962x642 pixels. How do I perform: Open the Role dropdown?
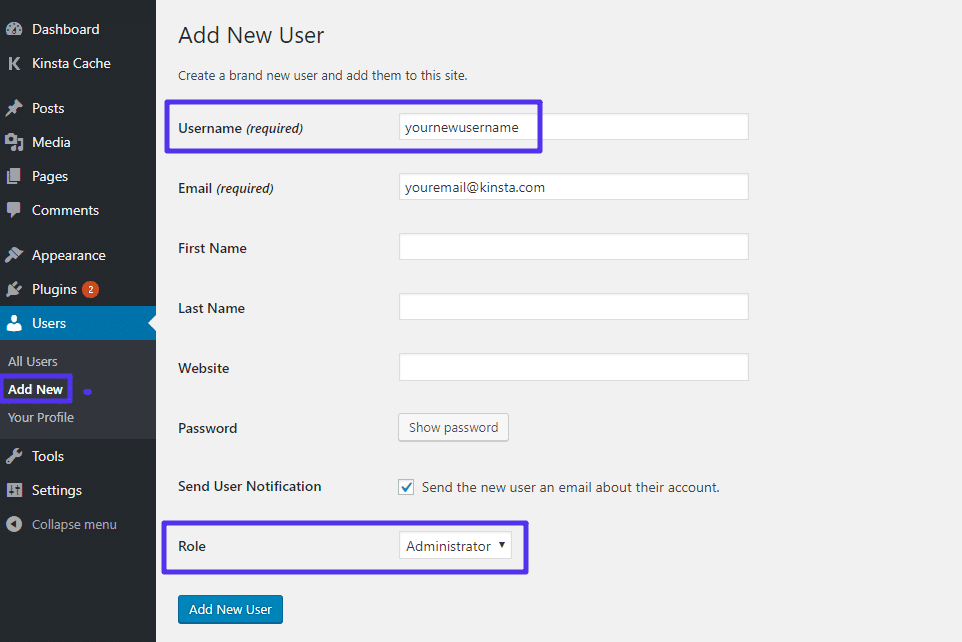click(457, 546)
